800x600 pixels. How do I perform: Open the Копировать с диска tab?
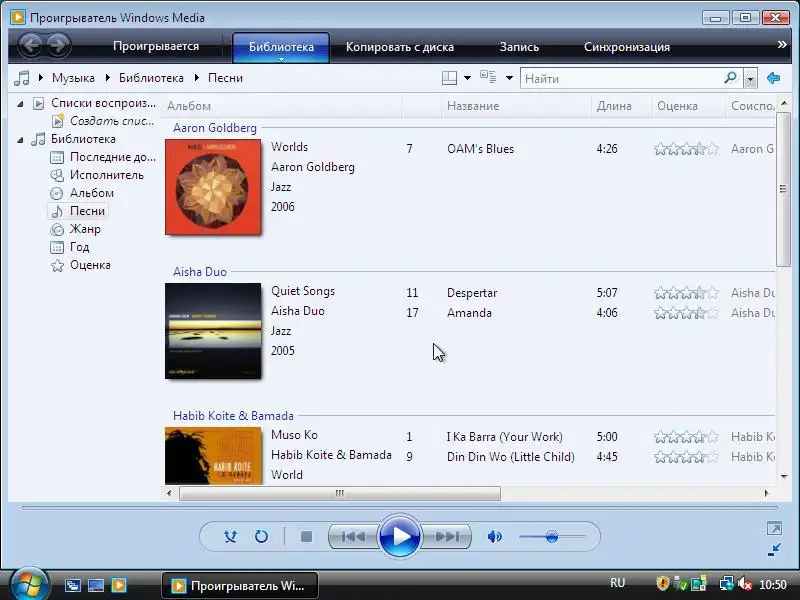pos(399,47)
